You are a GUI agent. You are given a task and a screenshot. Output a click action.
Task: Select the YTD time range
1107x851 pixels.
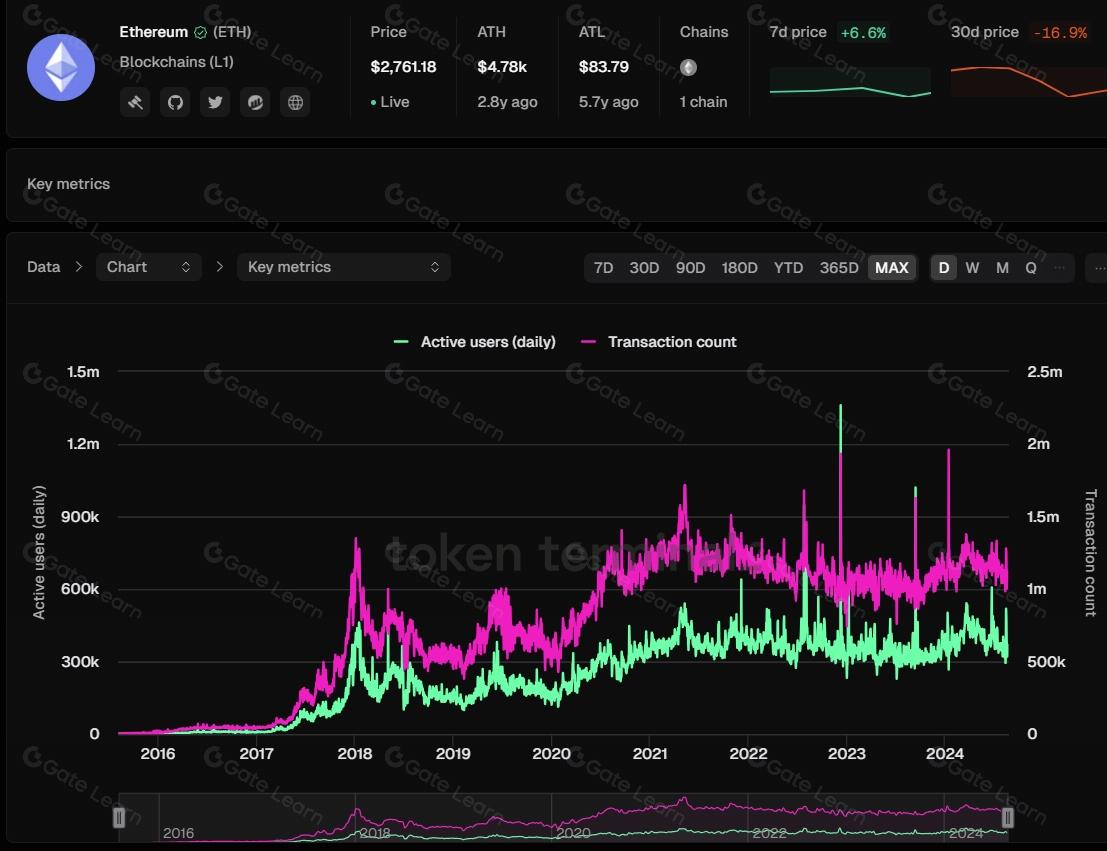[788, 268]
